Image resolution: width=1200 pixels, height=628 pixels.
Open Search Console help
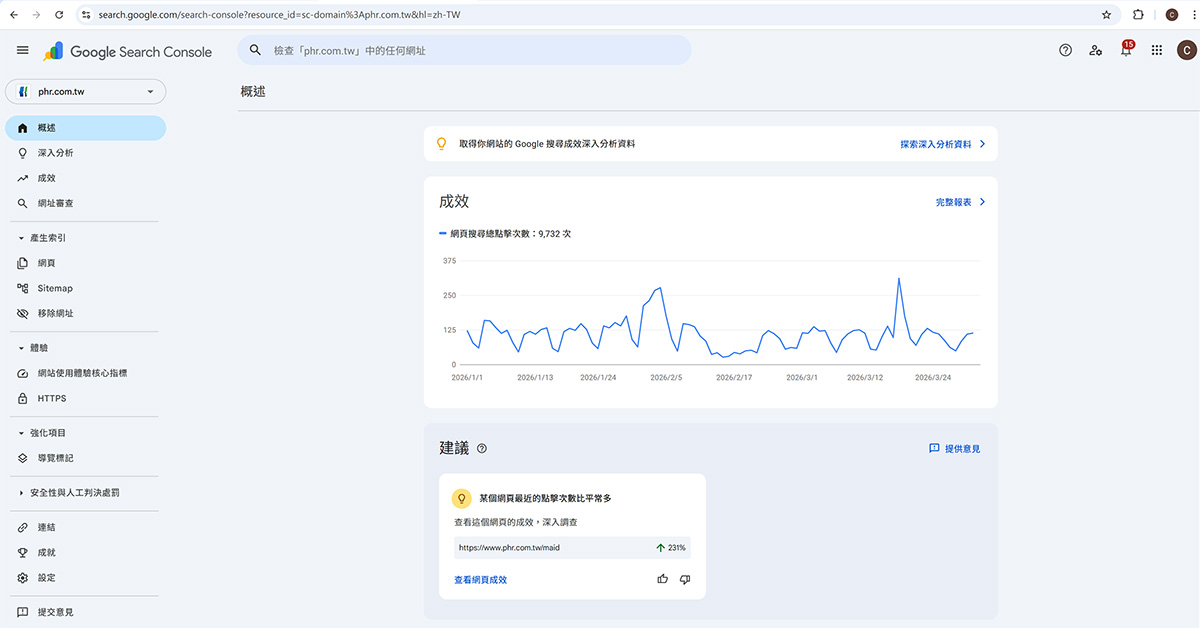click(x=1065, y=50)
